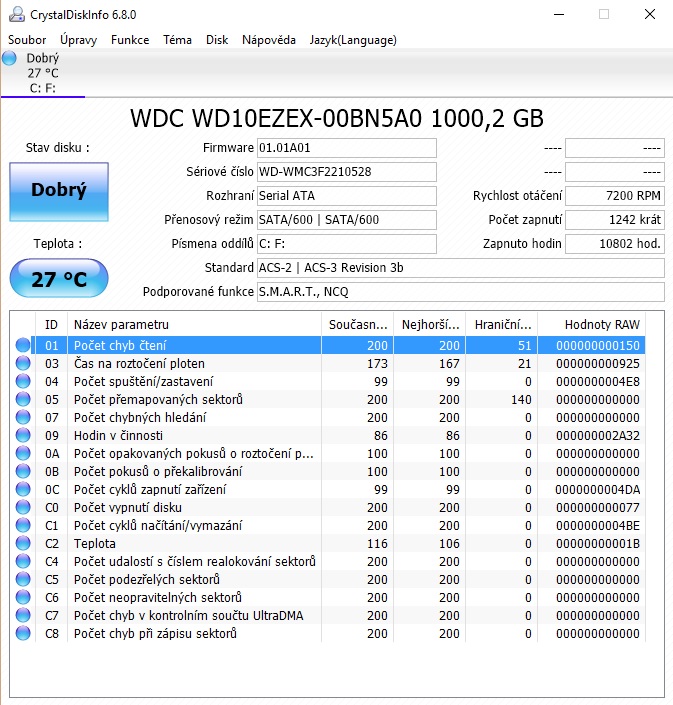The height and width of the screenshot is (705, 673).
Task: Click status orb for Počet podezřelých sektorů
Action: coord(23,579)
